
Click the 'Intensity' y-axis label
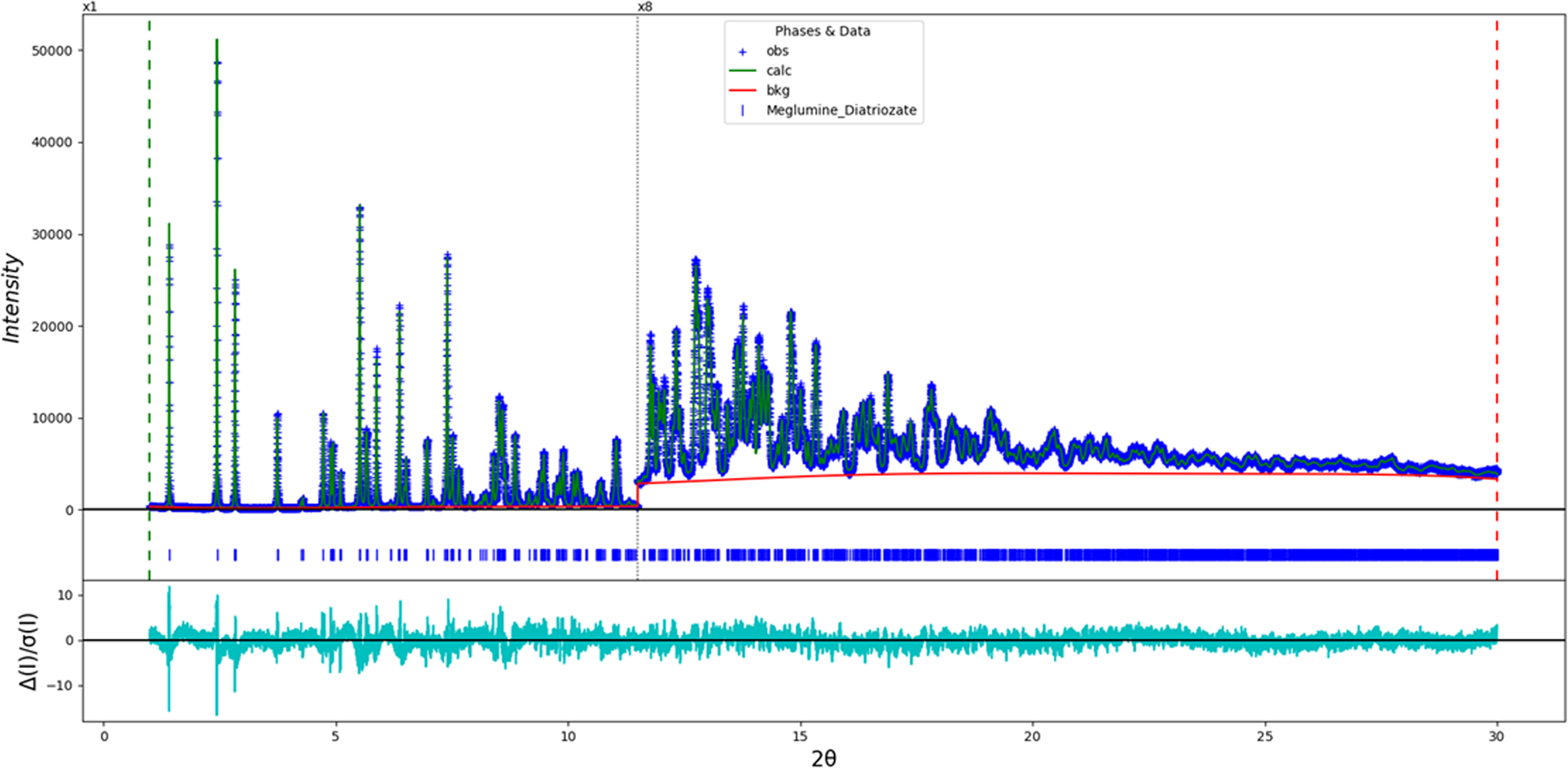point(12,297)
